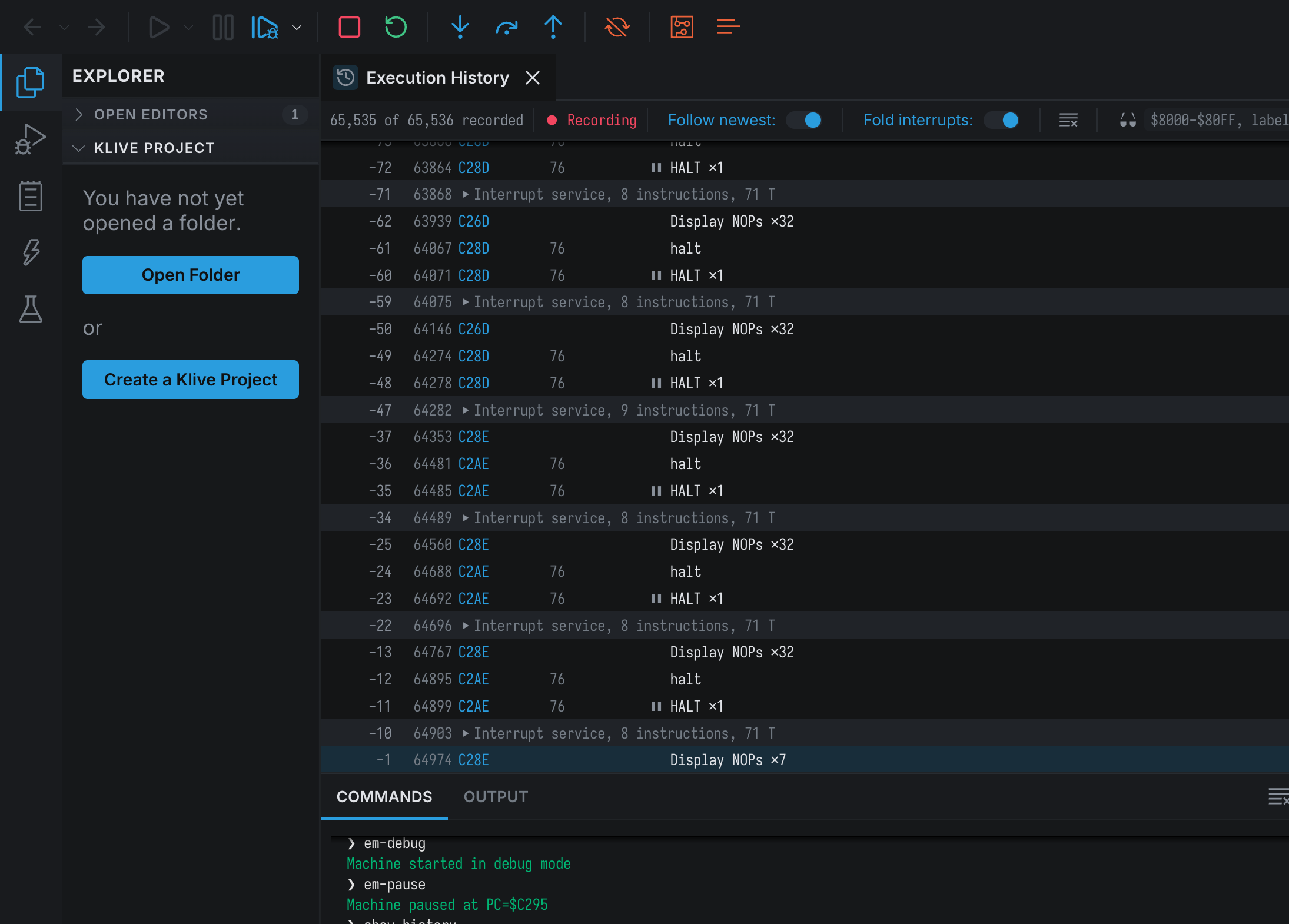This screenshot has width=1289, height=924.
Task: Stop the machine with the red square
Action: click(x=350, y=27)
